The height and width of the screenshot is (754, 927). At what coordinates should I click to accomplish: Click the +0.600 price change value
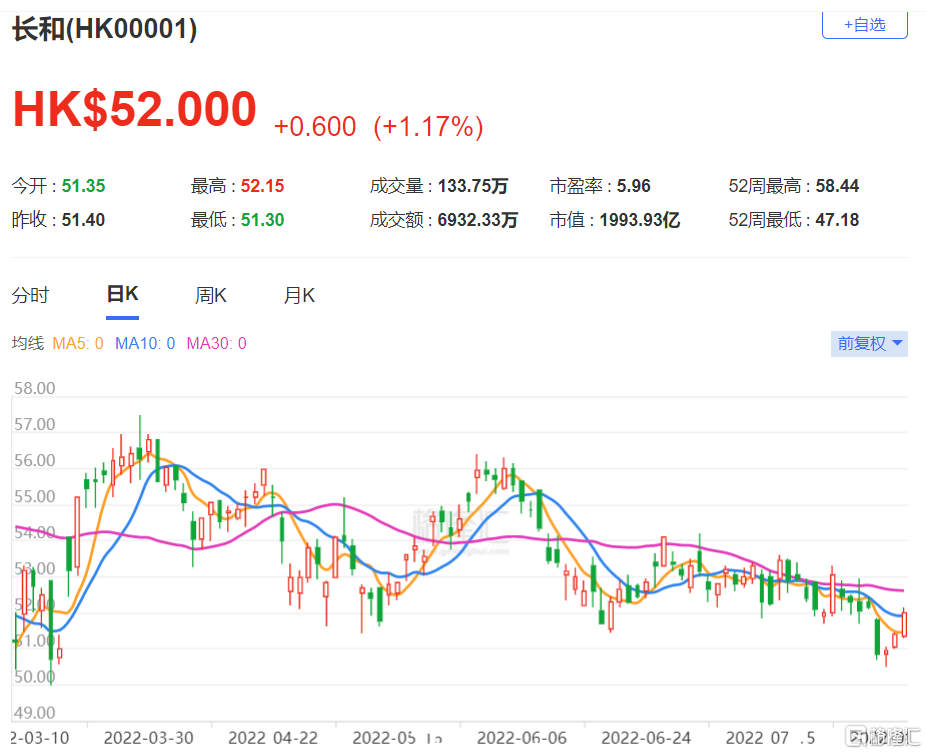coord(315,127)
